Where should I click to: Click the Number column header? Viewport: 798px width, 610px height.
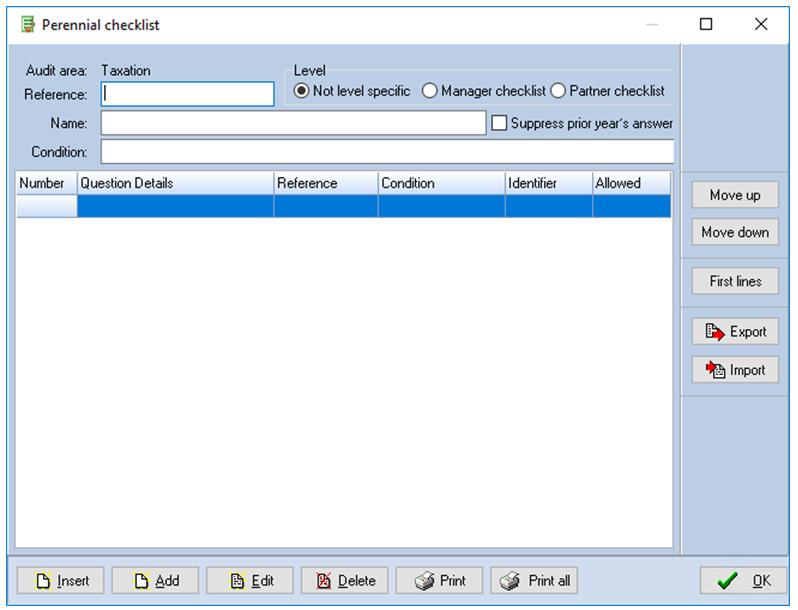[x=46, y=183]
